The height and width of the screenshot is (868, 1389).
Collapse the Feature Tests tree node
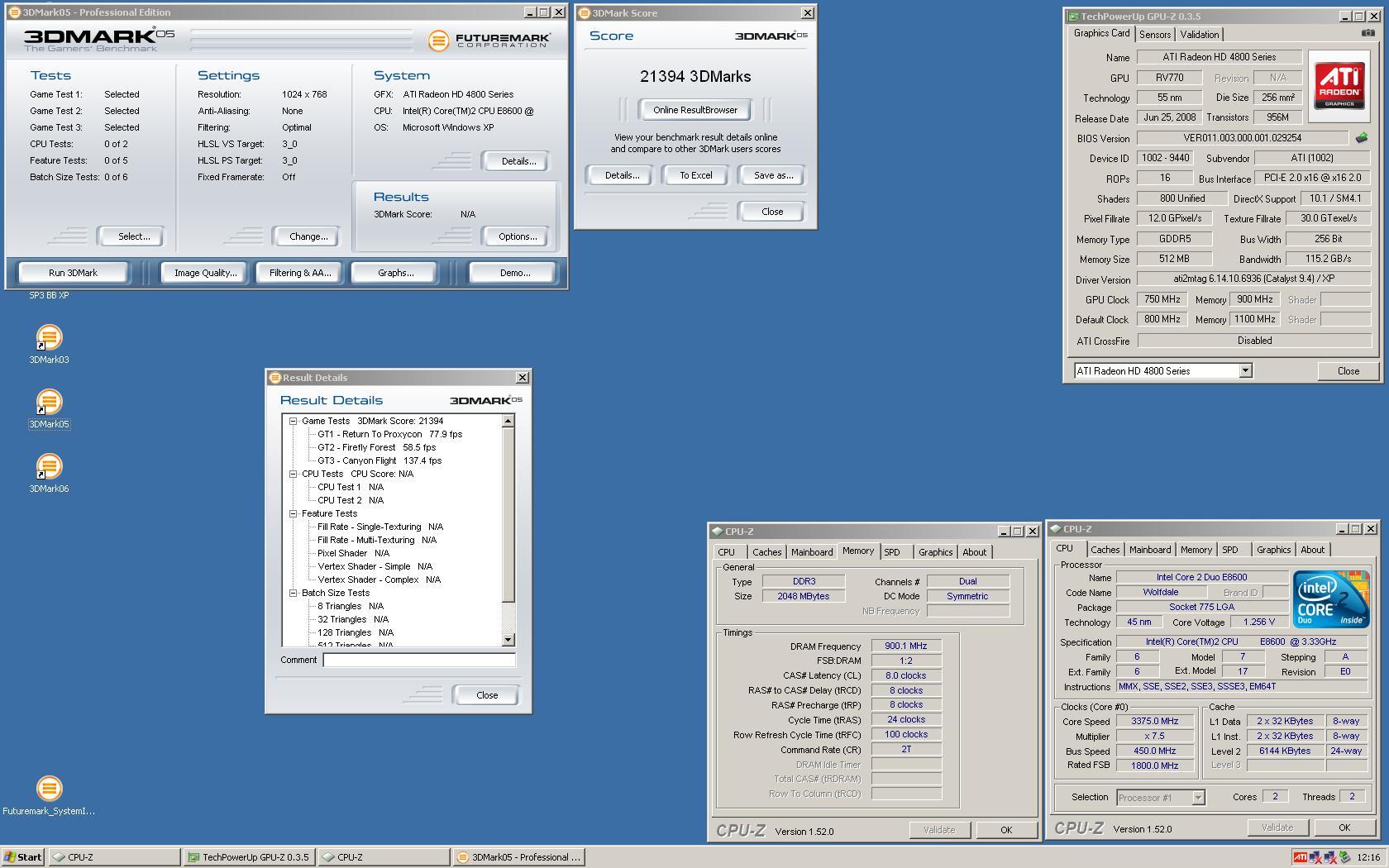(293, 513)
